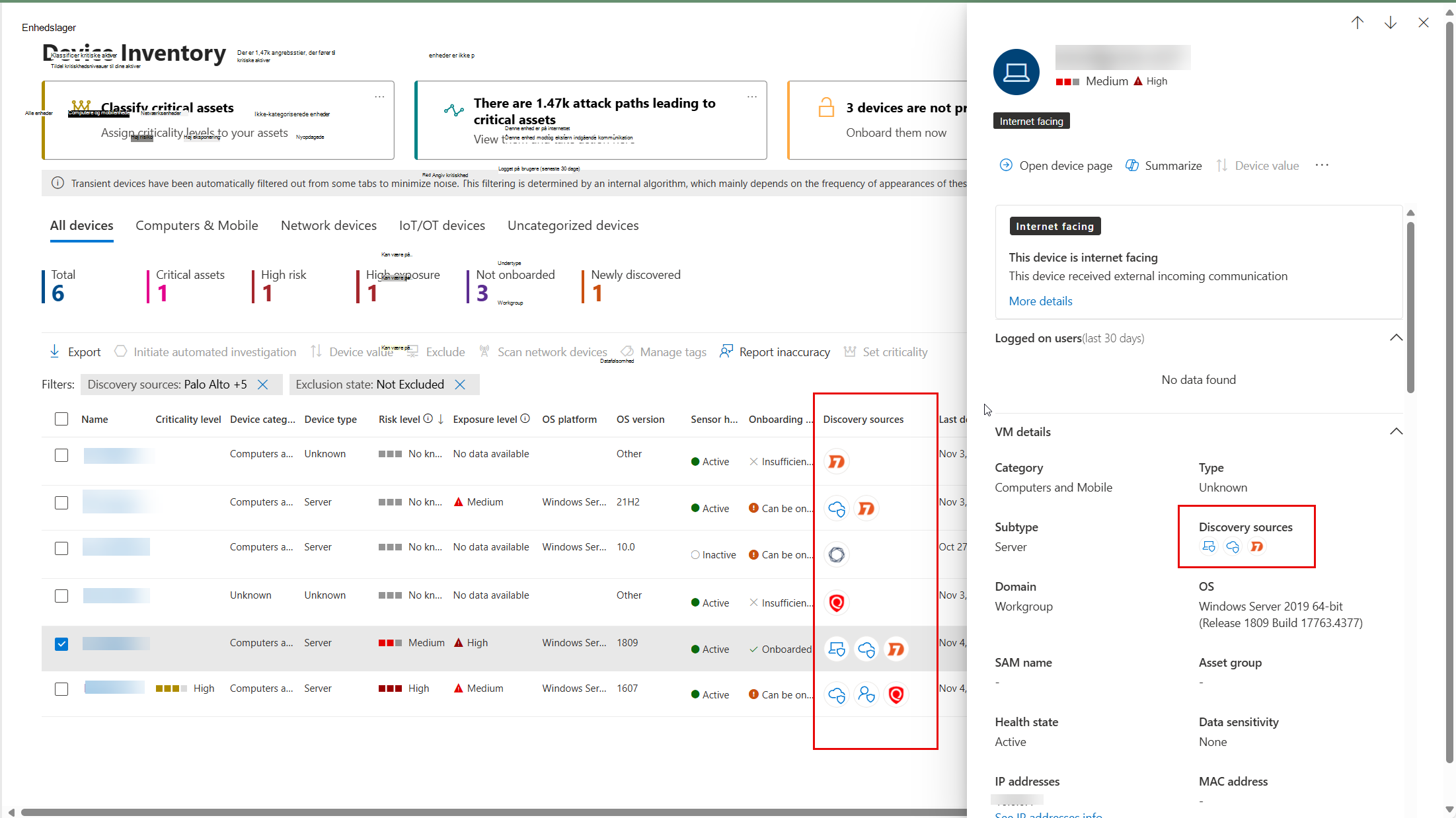The height and width of the screenshot is (818, 1456).
Task: Open the IoT/OT devices tab
Action: [442, 225]
